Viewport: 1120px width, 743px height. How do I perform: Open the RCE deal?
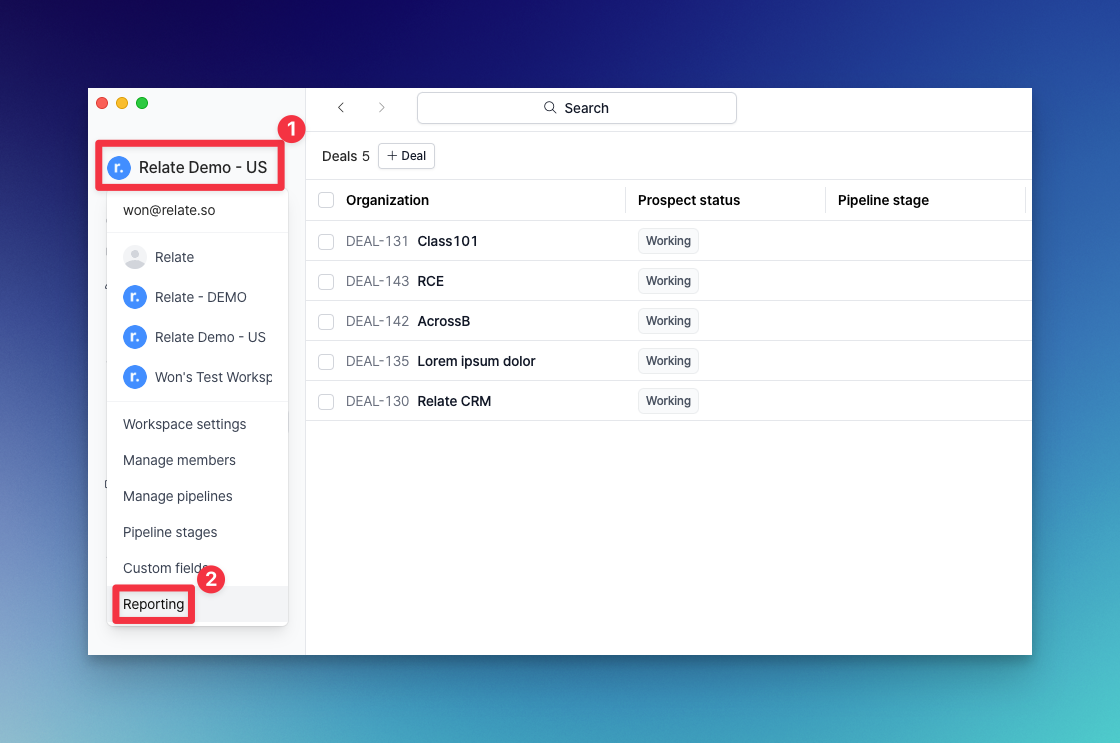431,281
